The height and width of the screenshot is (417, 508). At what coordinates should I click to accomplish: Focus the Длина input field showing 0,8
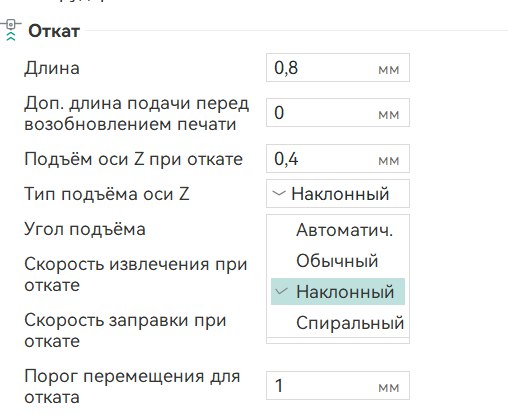pos(338,68)
